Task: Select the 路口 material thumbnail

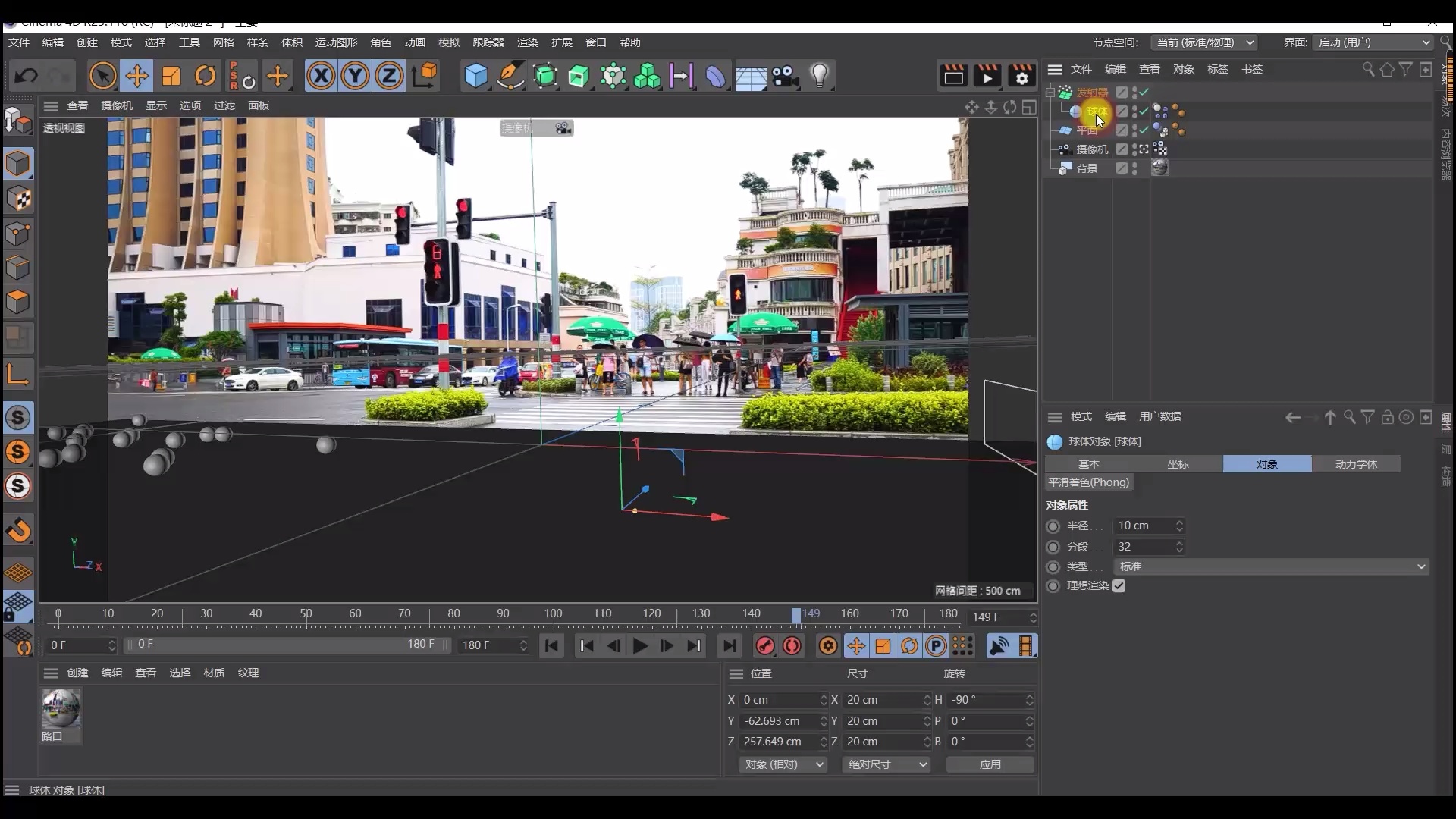Action: 61,709
